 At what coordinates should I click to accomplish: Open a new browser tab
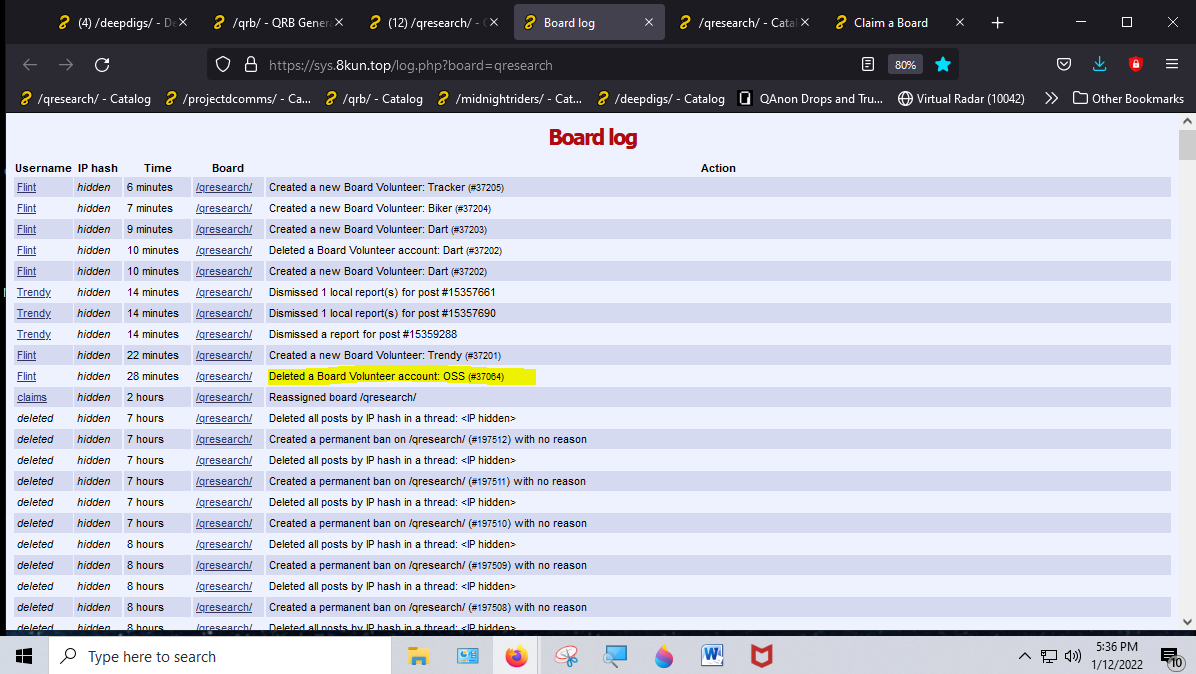click(998, 23)
